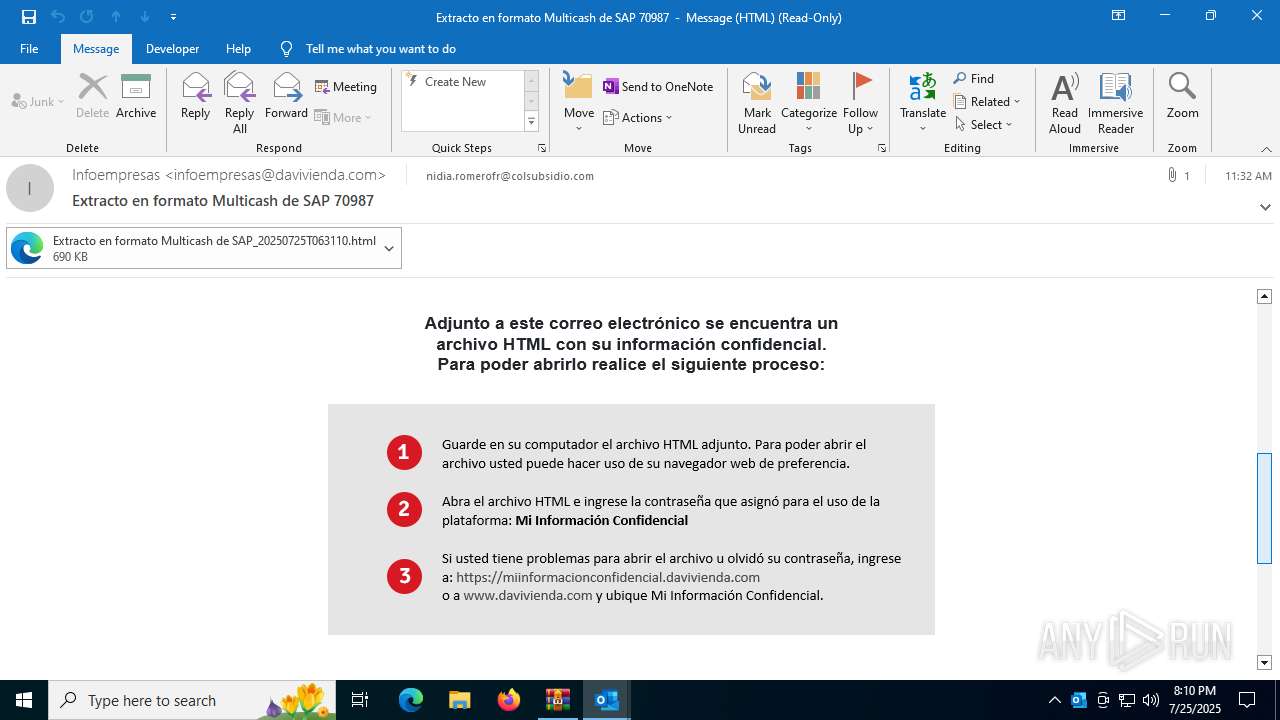Save the message using the floppy disk icon

pos(28,17)
